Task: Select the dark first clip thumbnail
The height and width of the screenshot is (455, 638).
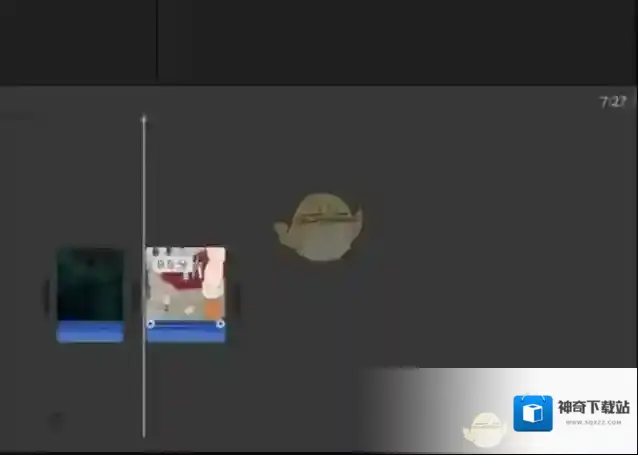Action: pyautogui.click(x=90, y=284)
